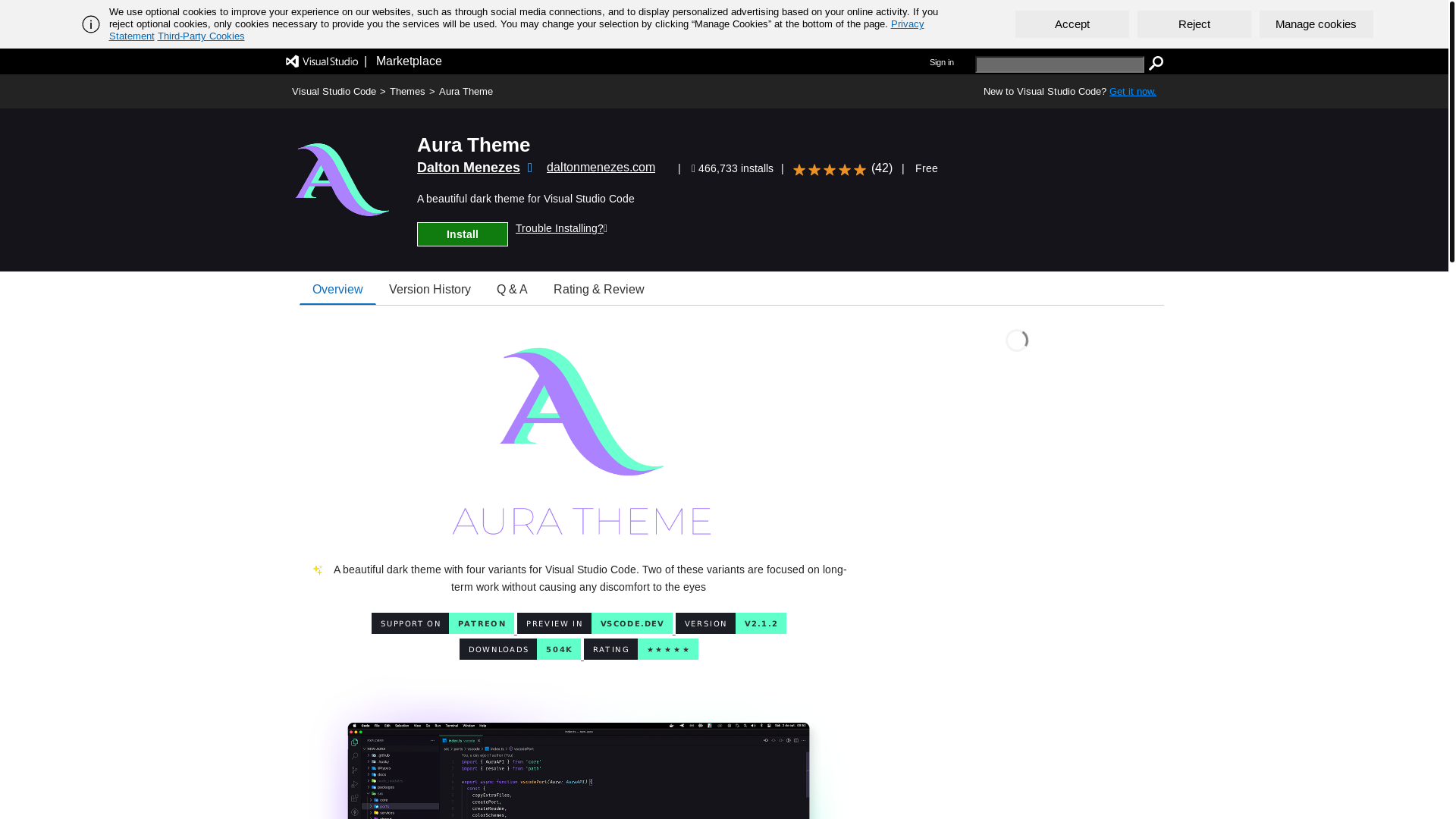
Task: Click Sign in
Action: tap(942, 63)
